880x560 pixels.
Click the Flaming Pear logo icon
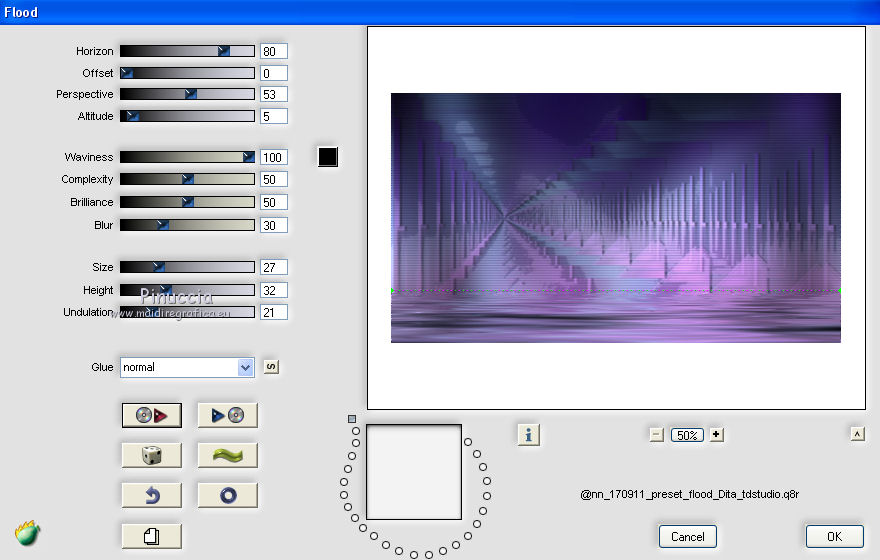28,533
